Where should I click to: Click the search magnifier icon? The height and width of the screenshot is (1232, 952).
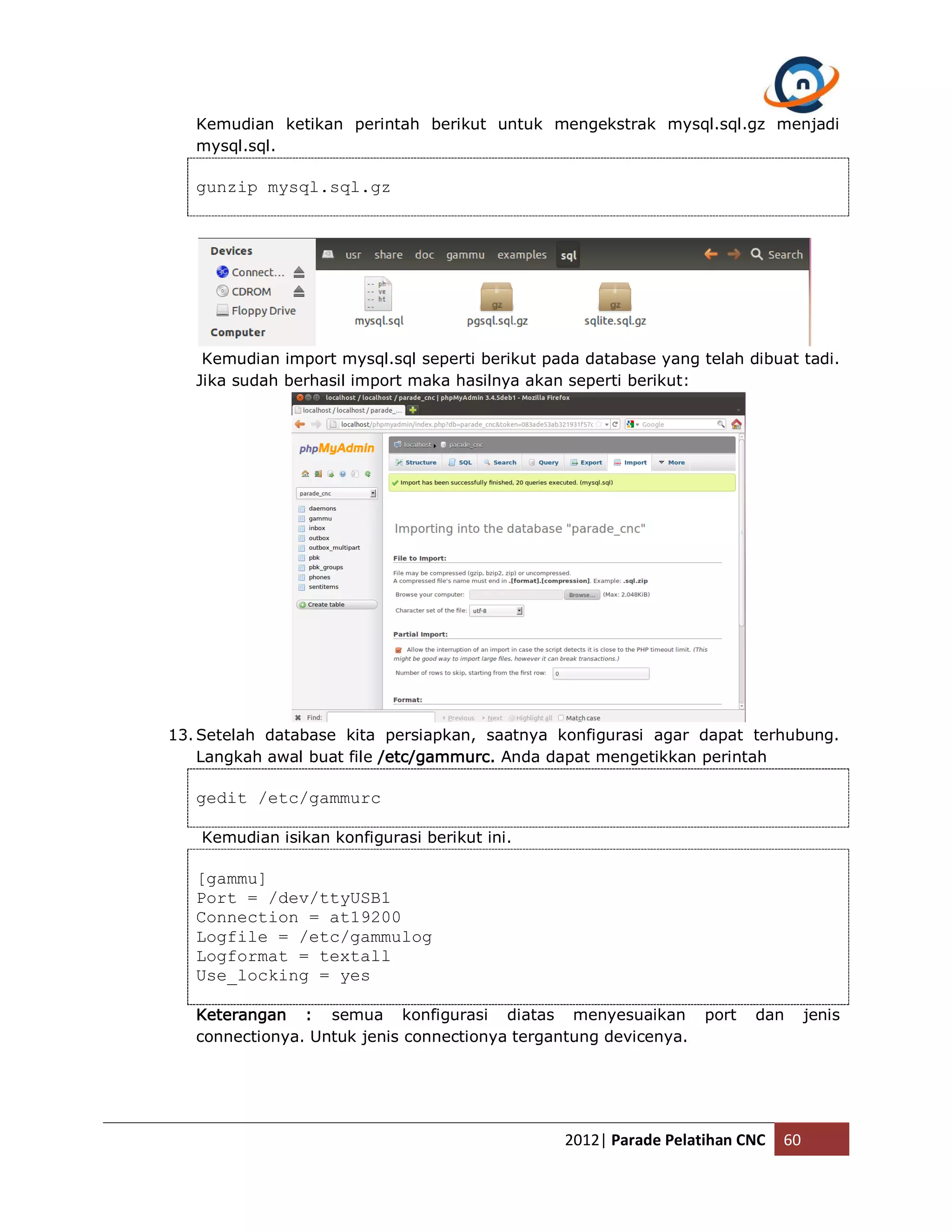coord(721,424)
